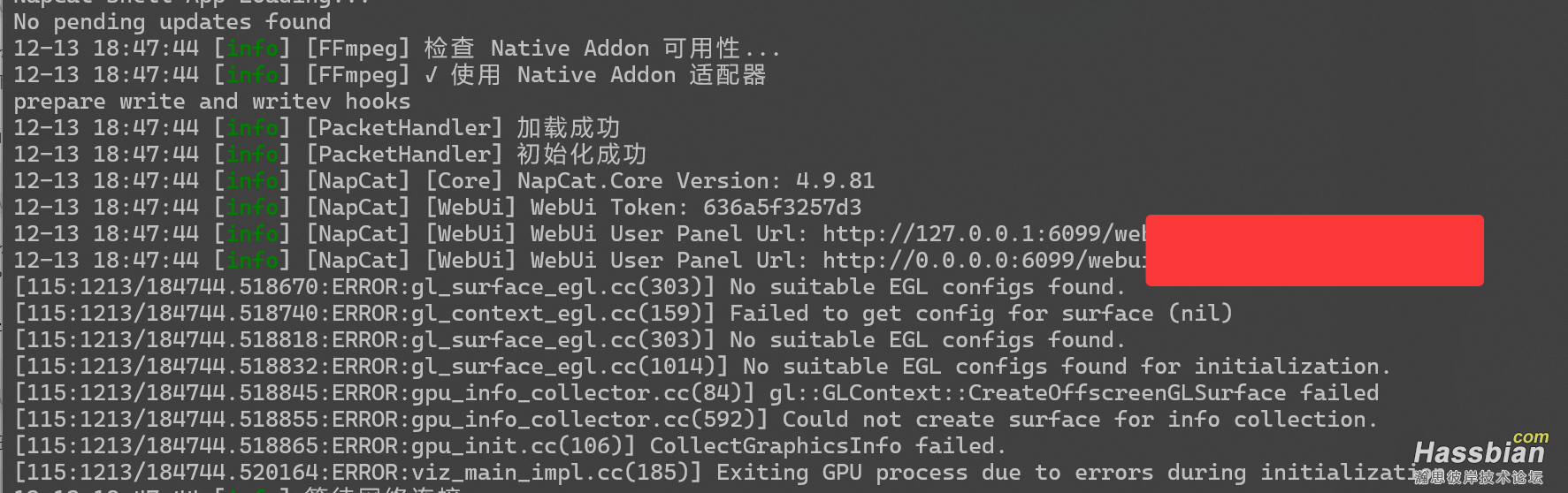Click the Hassbian watermark logo
The height and width of the screenshot is (493, 1568).
tap(1479, 451)
